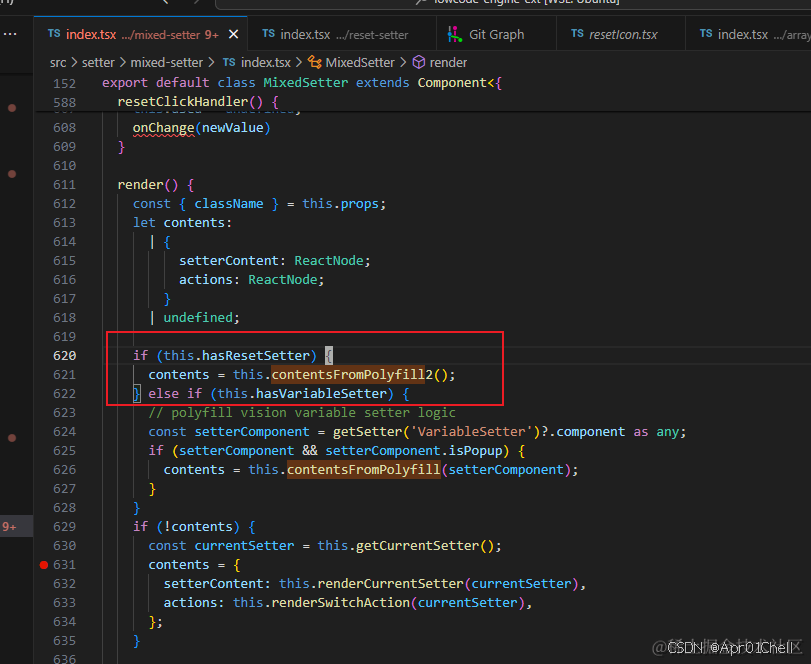This screenshot has height=664, width=811.
Task: Open the Git Graph tab
Action: [496, 34]
